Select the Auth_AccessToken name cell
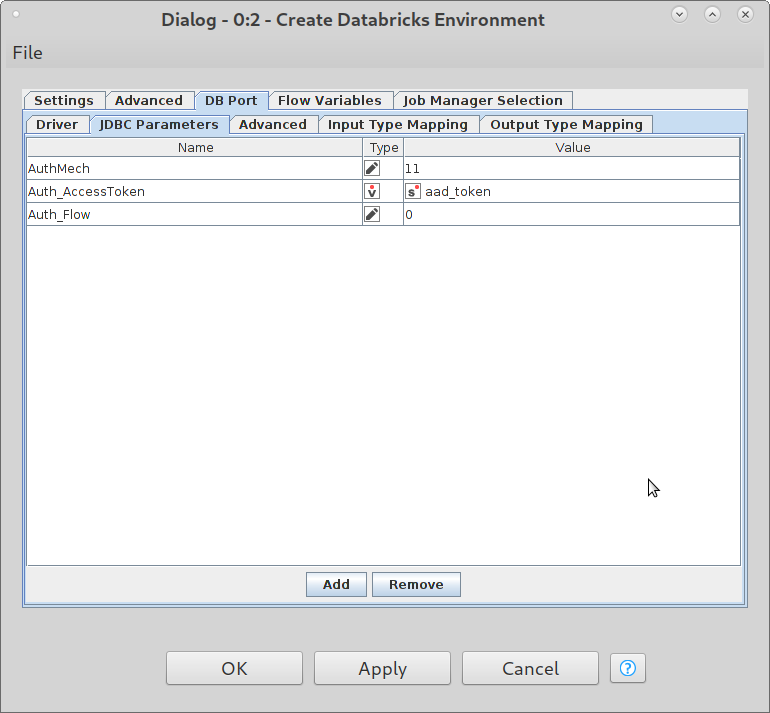The image size is (770, 713). pos(194,192)
